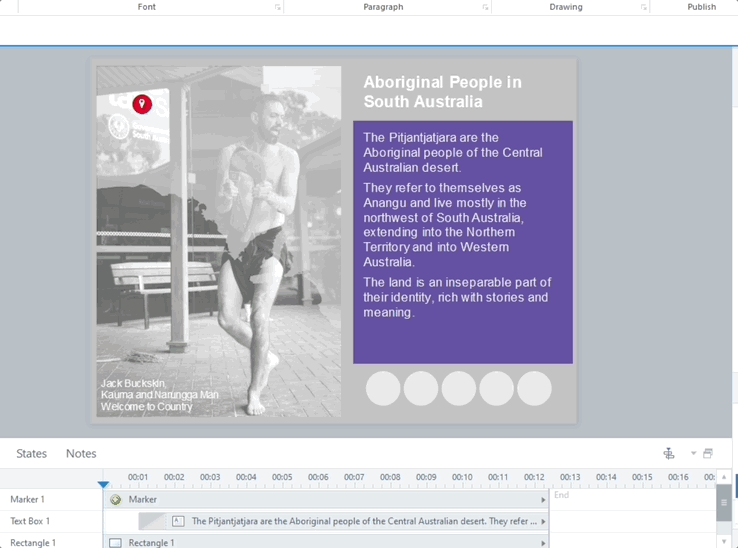Open dropdown arrow beside timeline alignment icon
The height and width of the screenshot is (548, 738).
click(x=693, y=454)
